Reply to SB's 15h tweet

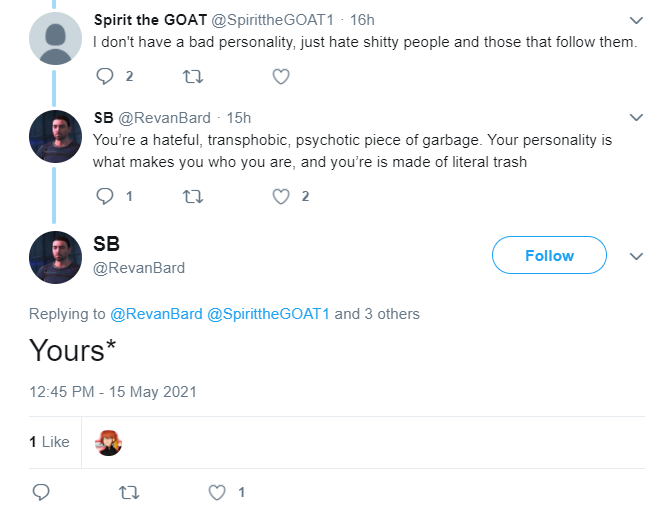coord(105,196)
